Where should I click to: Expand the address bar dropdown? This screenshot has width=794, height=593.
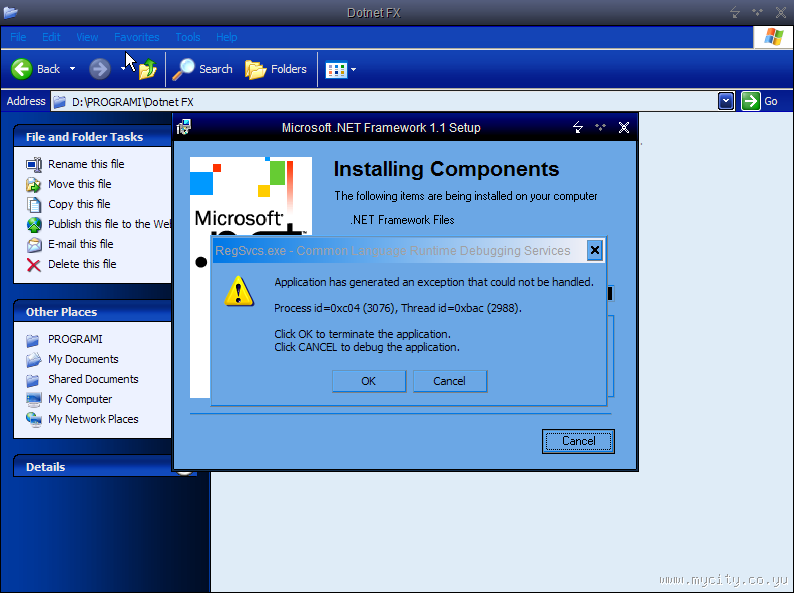coord(726,101)
